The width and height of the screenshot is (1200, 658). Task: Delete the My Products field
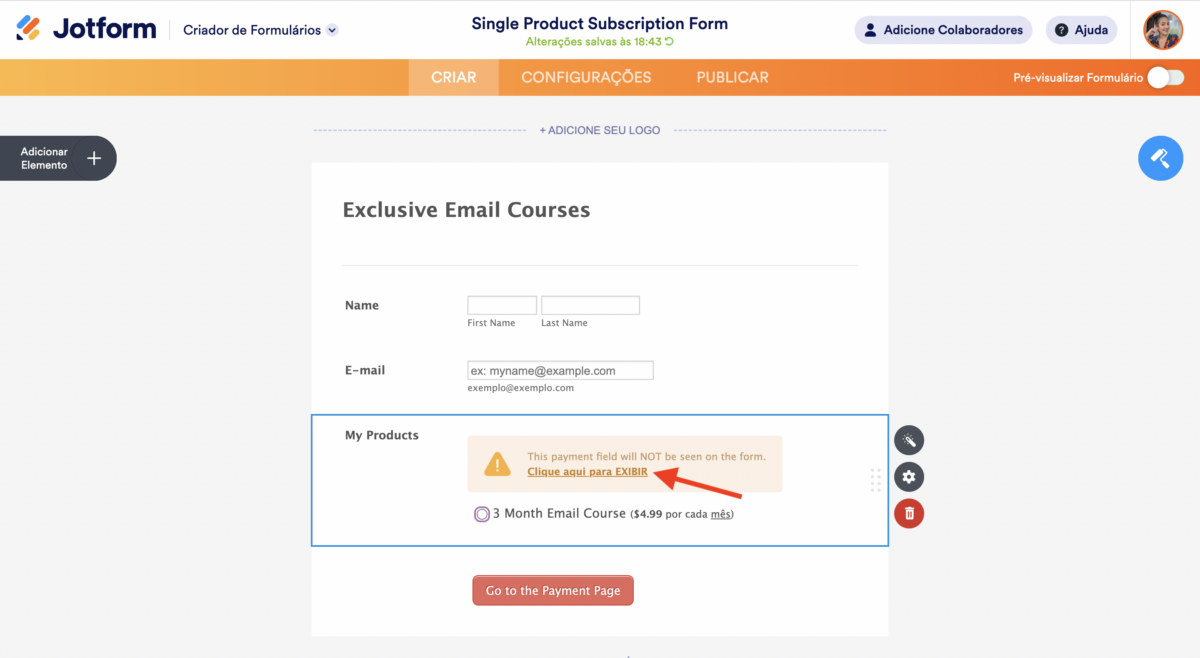tap(909, 513)
